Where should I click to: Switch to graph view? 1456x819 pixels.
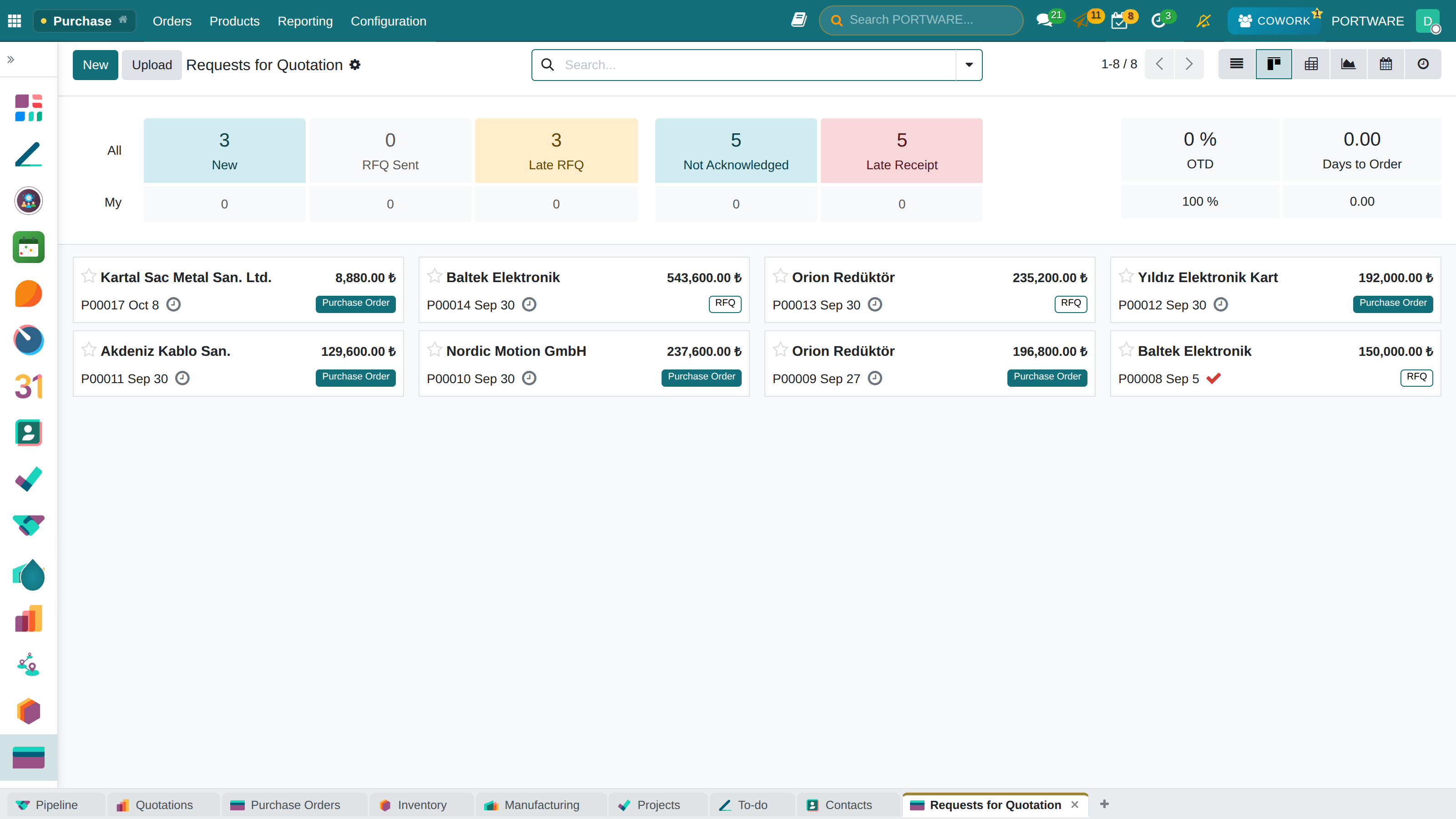click(1349, 64)
